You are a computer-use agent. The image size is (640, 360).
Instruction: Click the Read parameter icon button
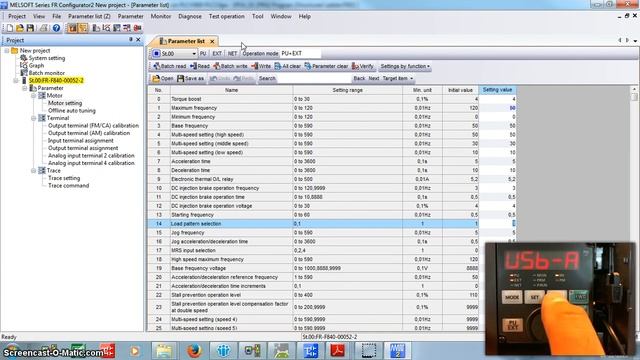click(200, 66)
